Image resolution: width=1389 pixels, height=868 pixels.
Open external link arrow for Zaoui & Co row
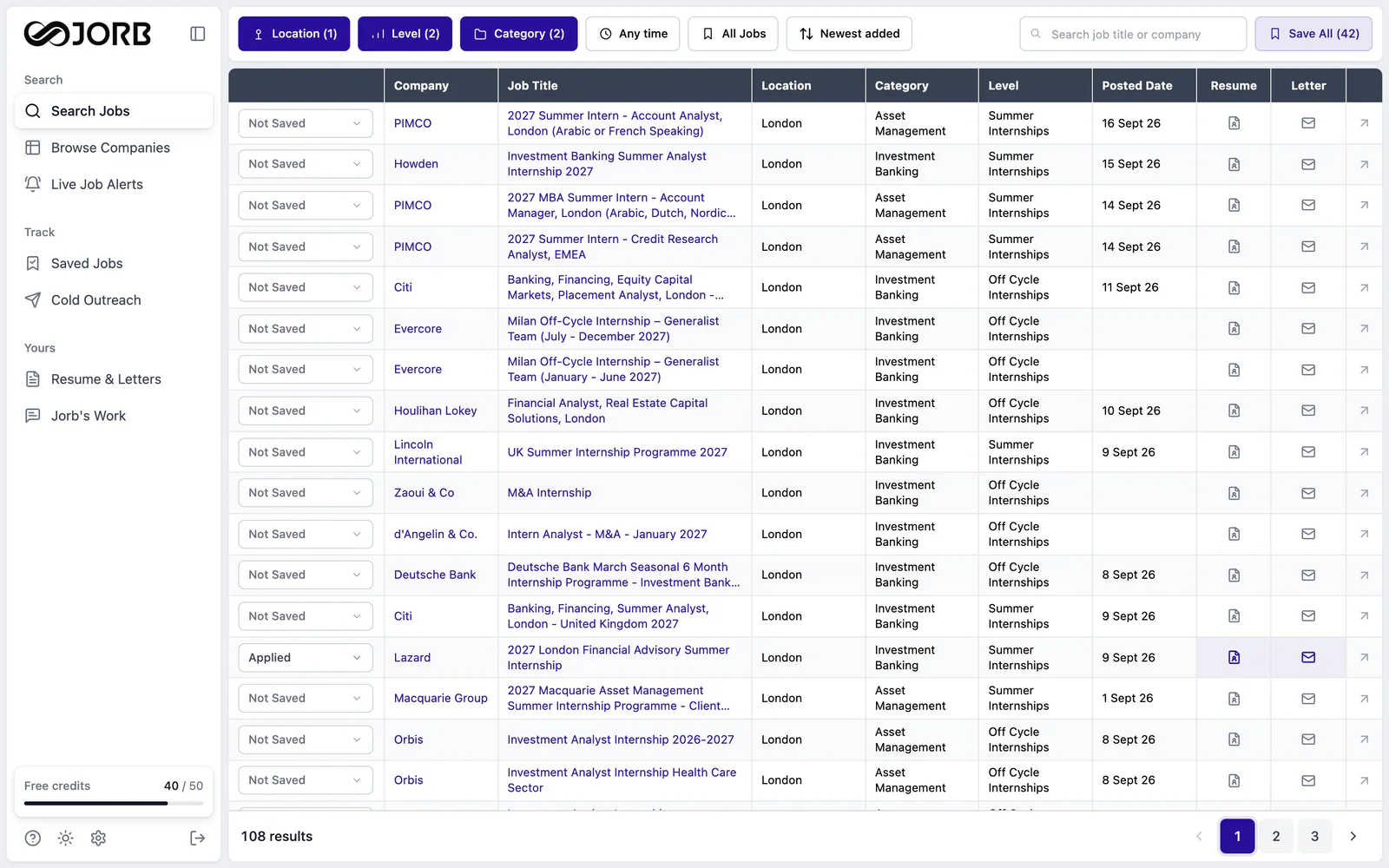1364,493
